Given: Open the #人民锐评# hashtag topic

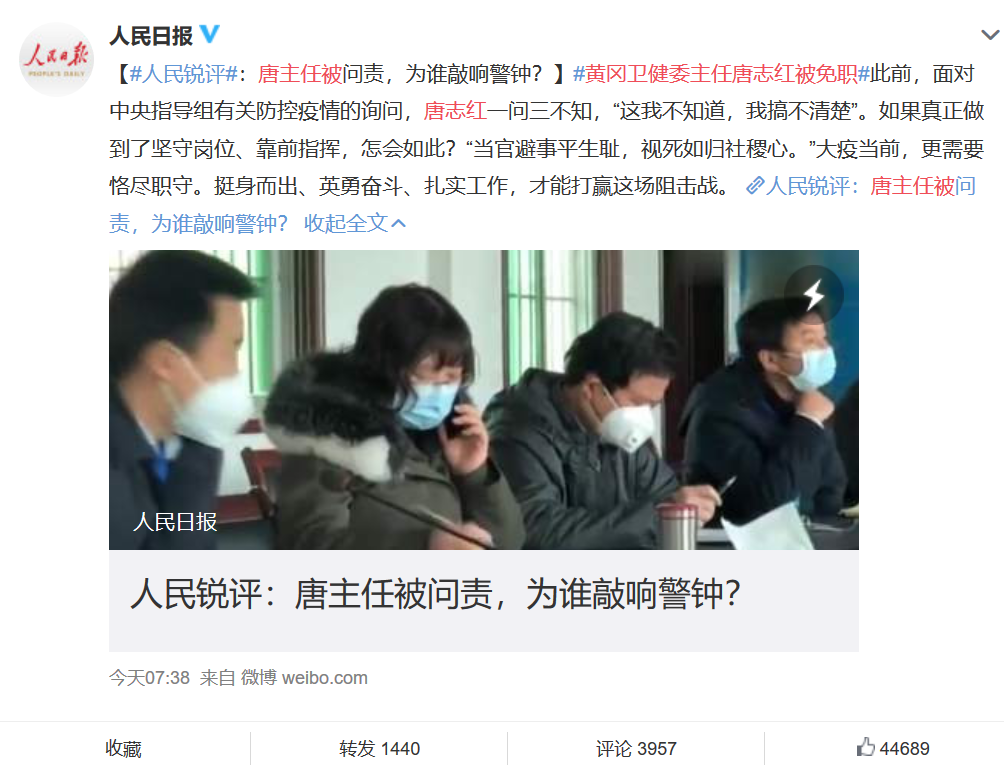Looking at the screenshot, I should coord(184,74).
